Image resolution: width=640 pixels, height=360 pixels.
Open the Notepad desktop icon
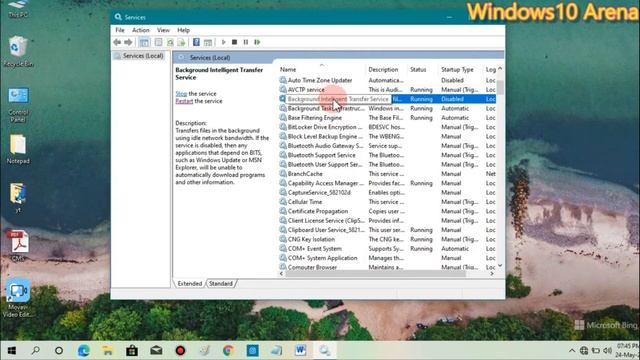pyautogui.click(x=18, y=149)
